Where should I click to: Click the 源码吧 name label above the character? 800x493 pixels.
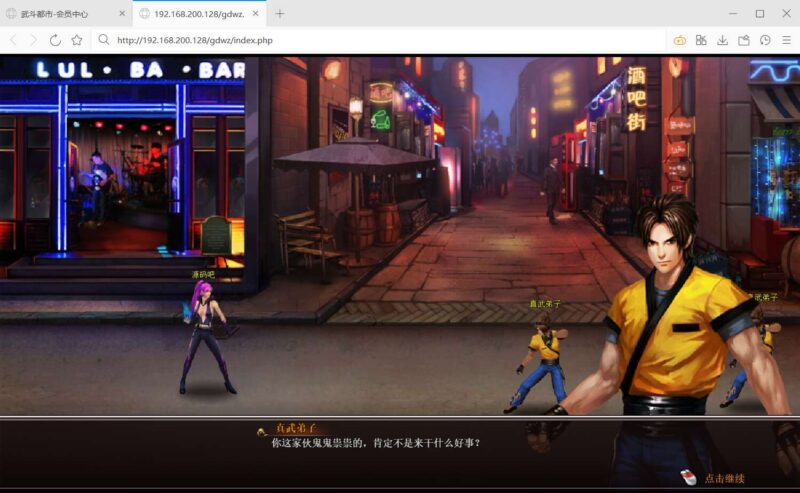tap(203, 275)
